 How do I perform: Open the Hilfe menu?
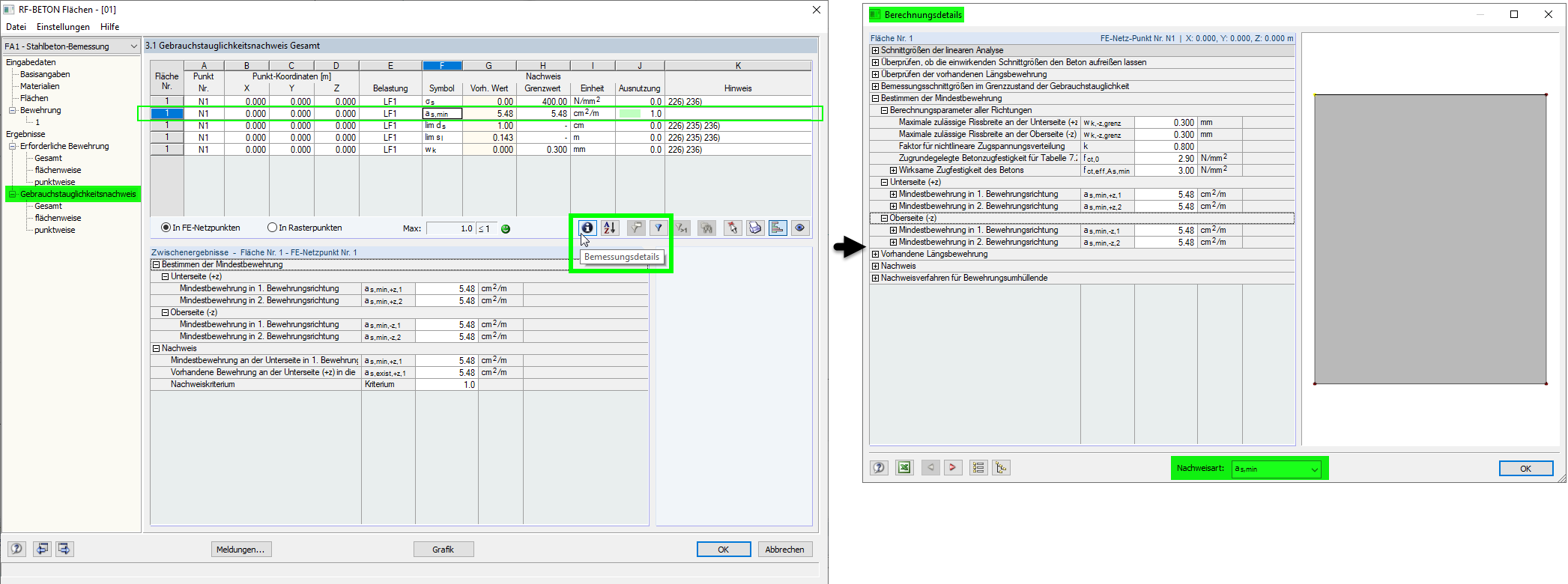[x=109, y=27]
